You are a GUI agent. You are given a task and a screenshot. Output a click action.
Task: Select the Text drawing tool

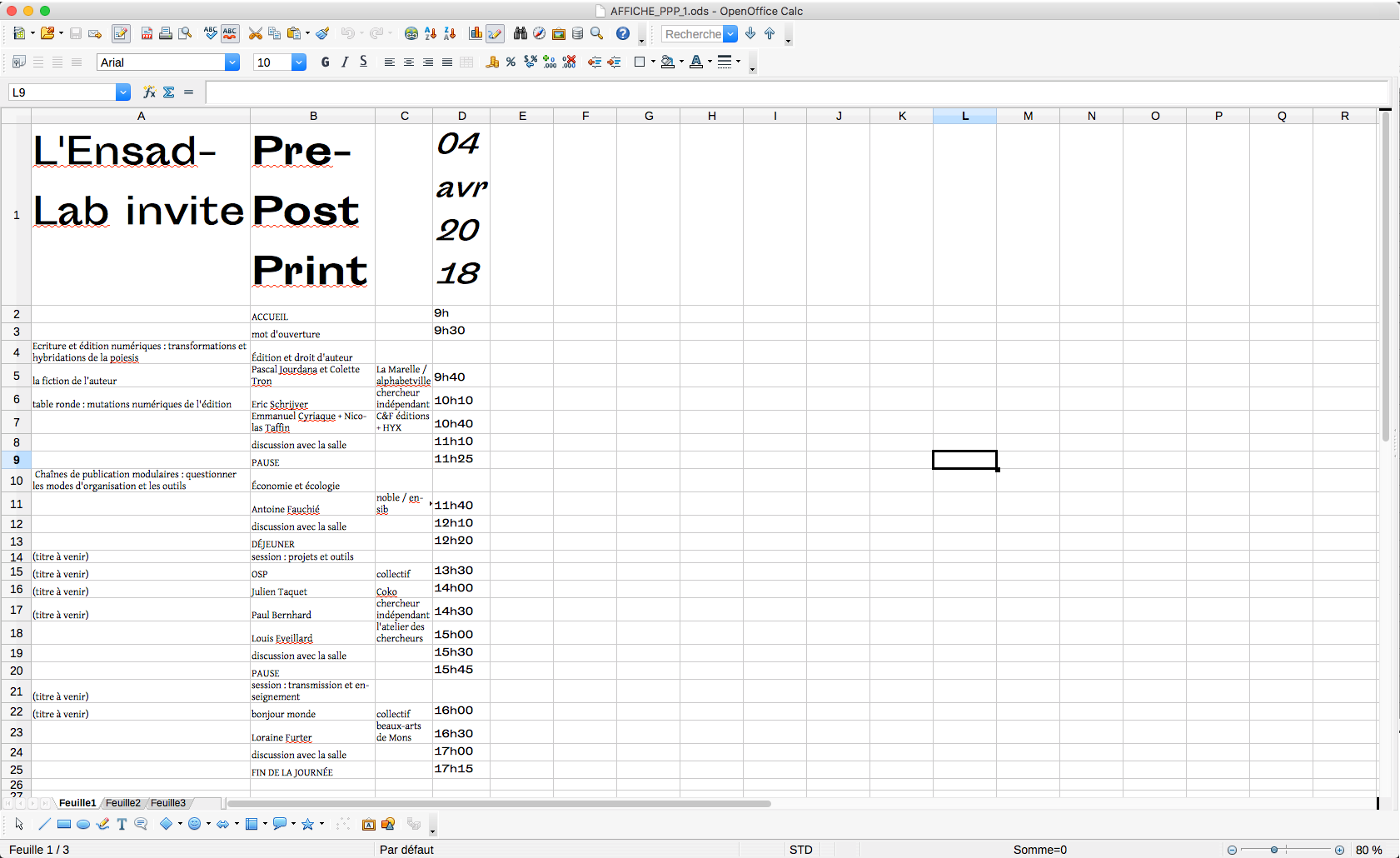click(x=122, y=825)
